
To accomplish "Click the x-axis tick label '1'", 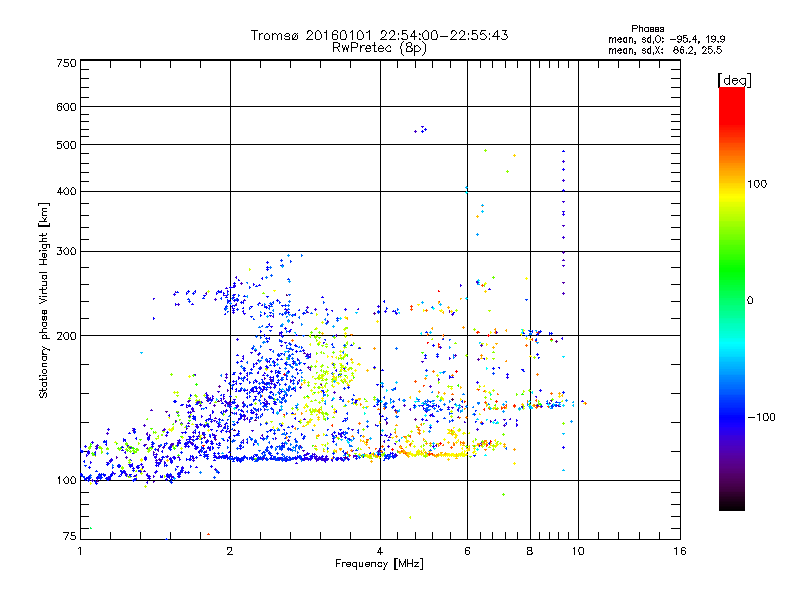I will [x=80, y=551].
